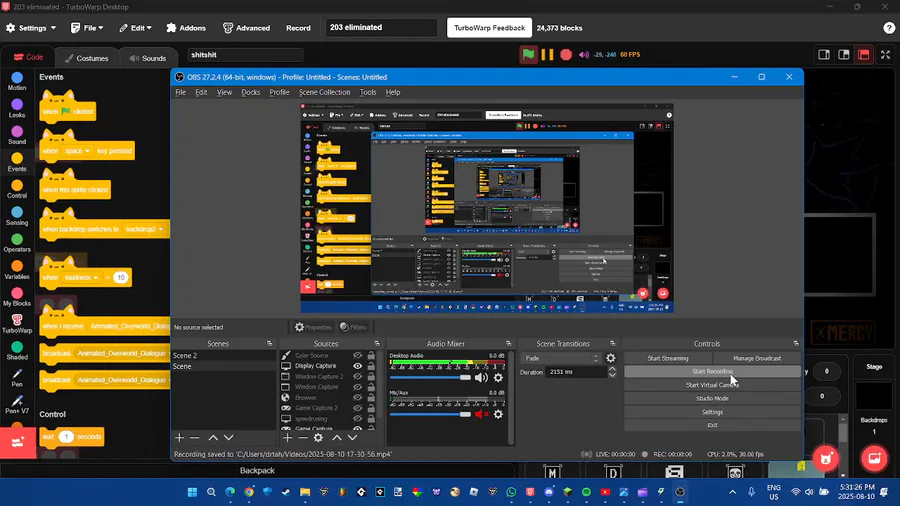Adjust the Mic/Aux volume slider

point(430,414)
